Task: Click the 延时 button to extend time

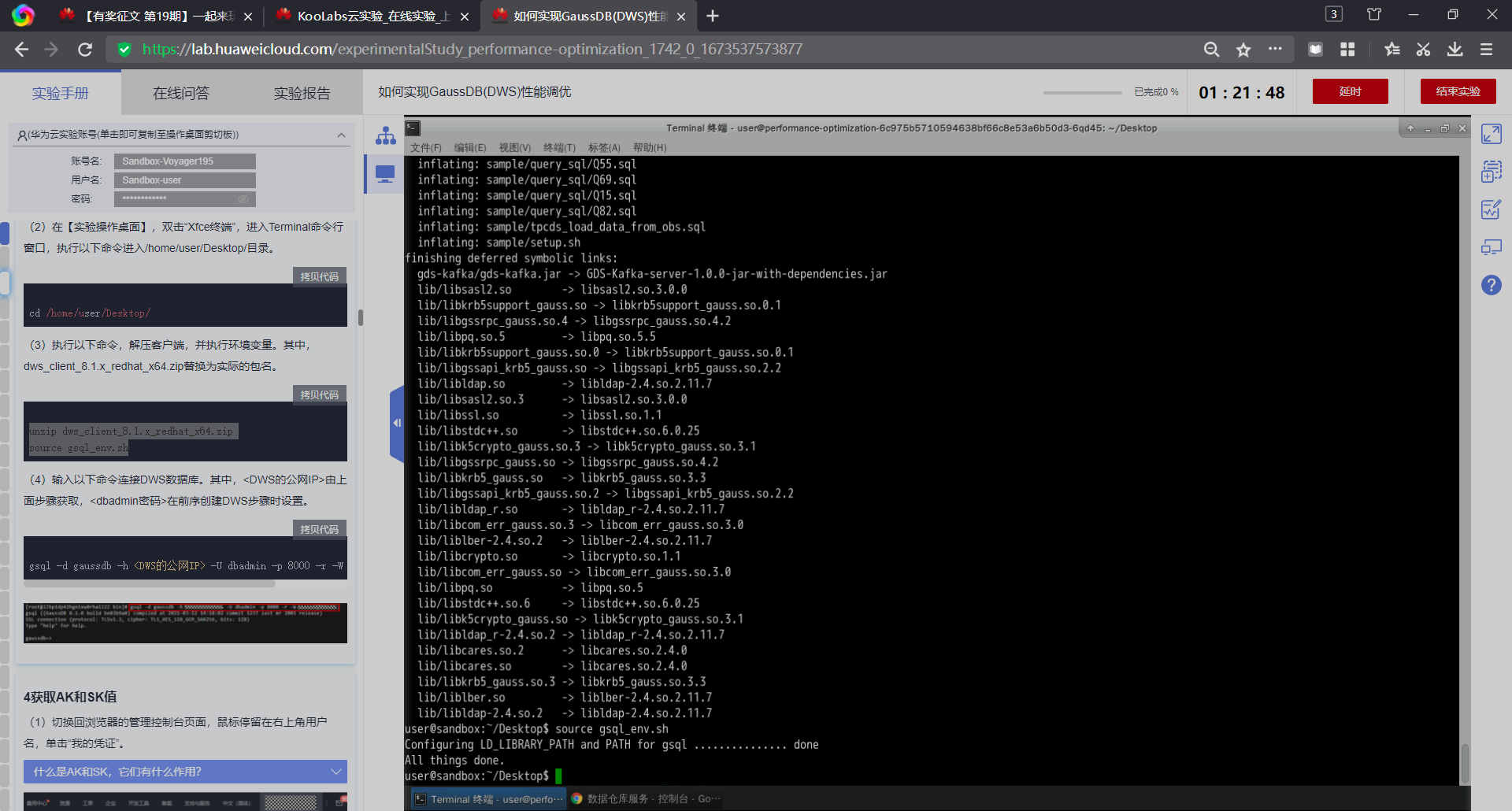Action: click(1350, 91)
